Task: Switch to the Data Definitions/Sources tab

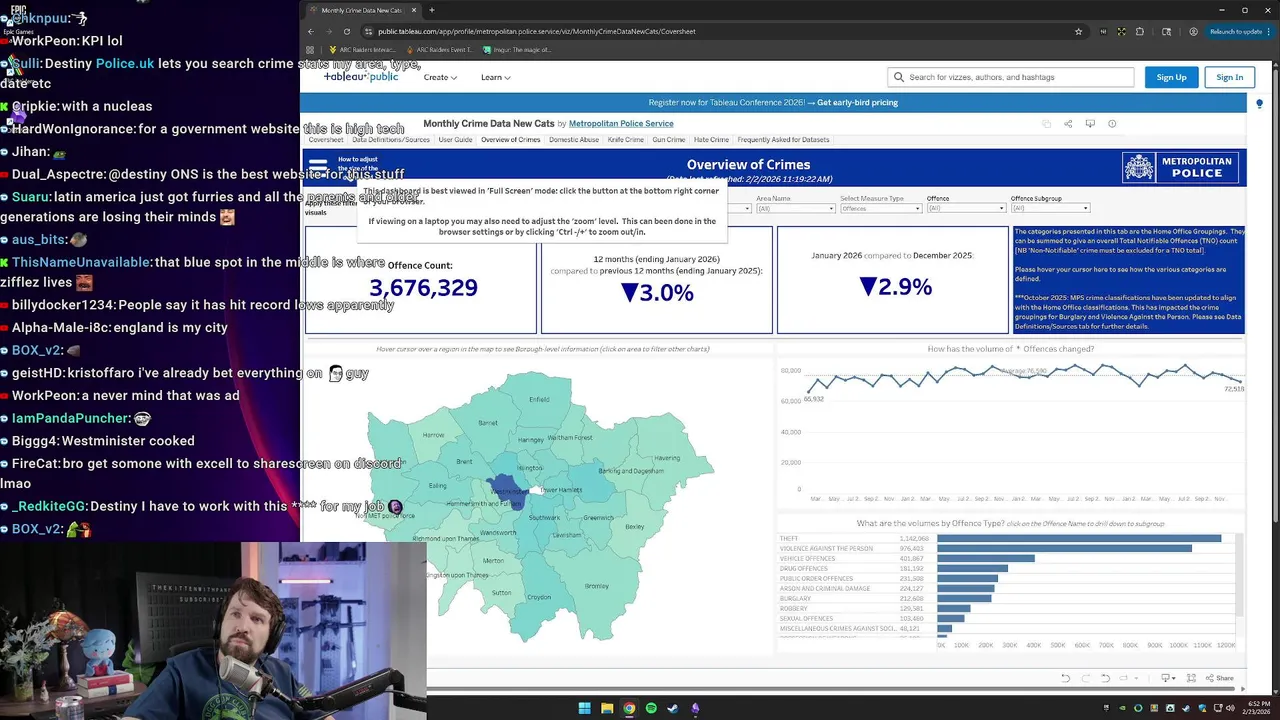Action: coord(391,140)
